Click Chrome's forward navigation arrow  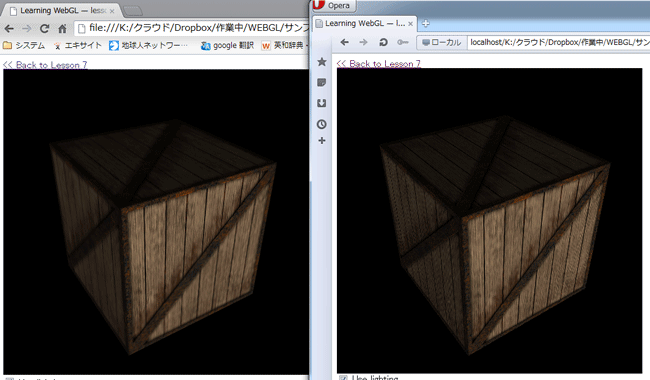coord(27,29)
